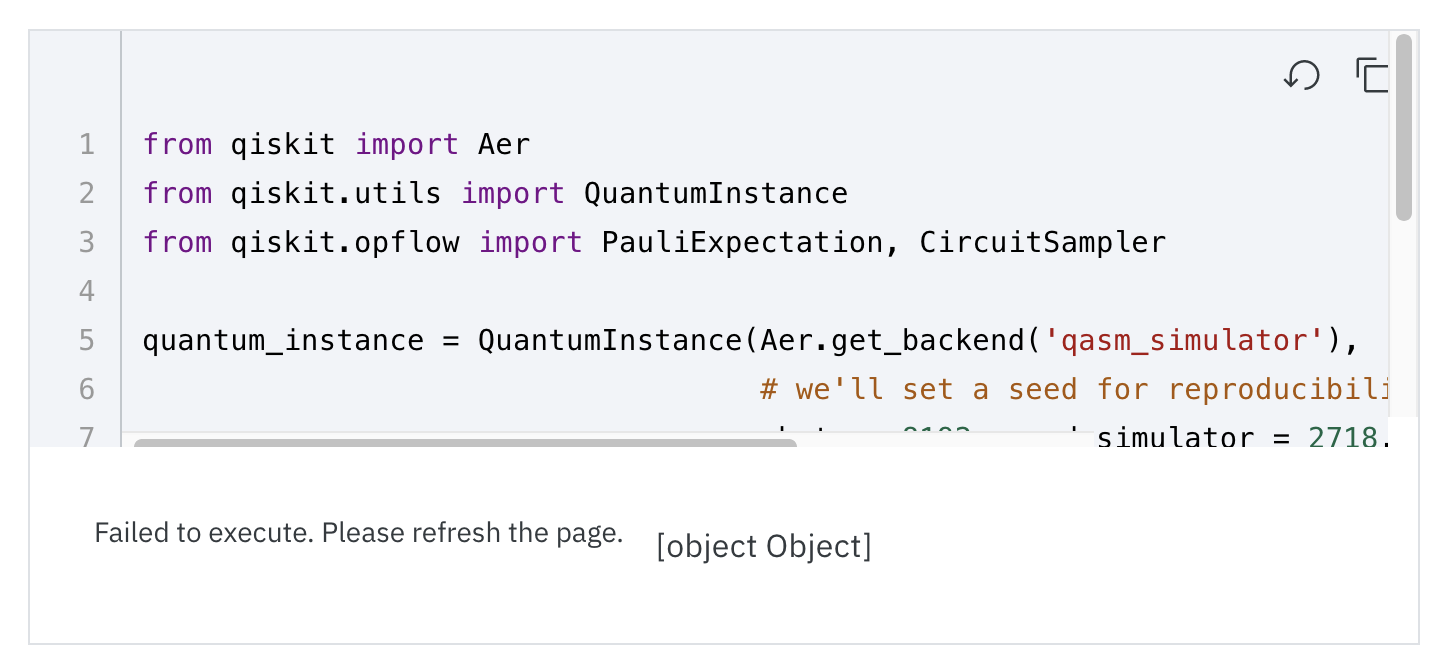
Task: Click the QuantumInstance import statement
Action: point(495,193)
